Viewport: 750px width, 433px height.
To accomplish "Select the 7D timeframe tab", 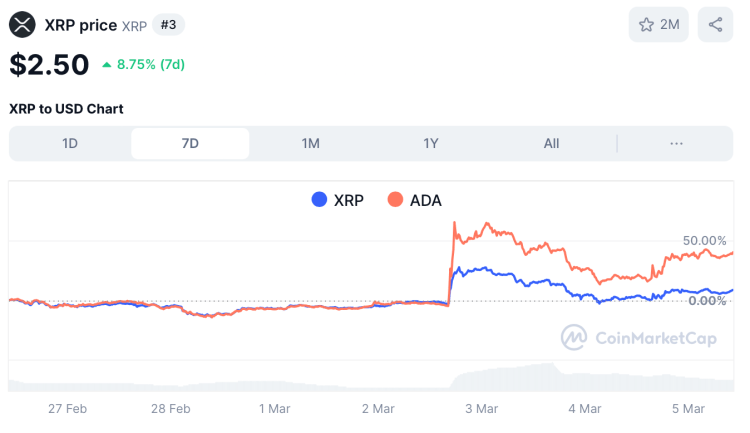I will [190, 143].
